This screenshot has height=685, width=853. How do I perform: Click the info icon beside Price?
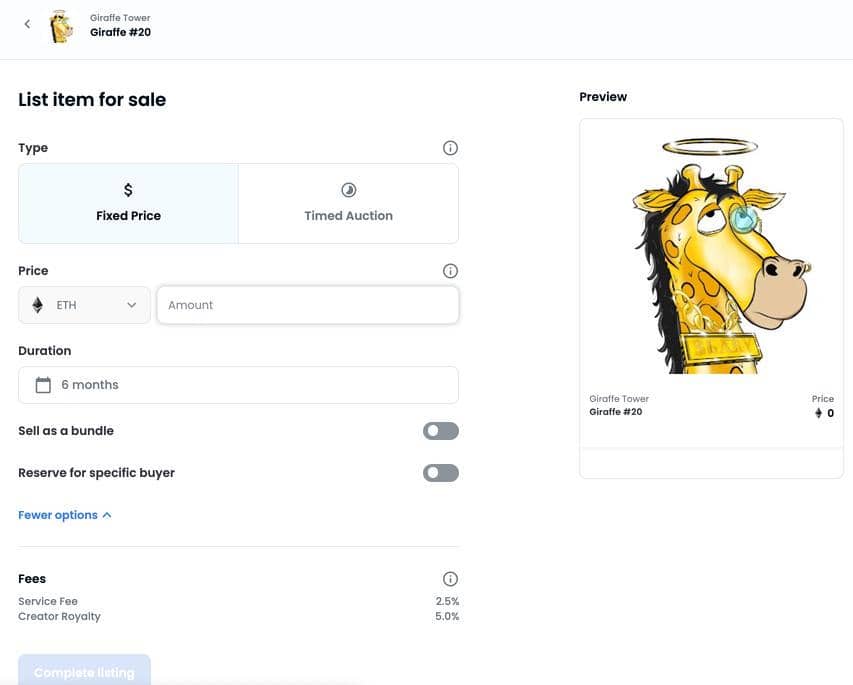[450, 270]
